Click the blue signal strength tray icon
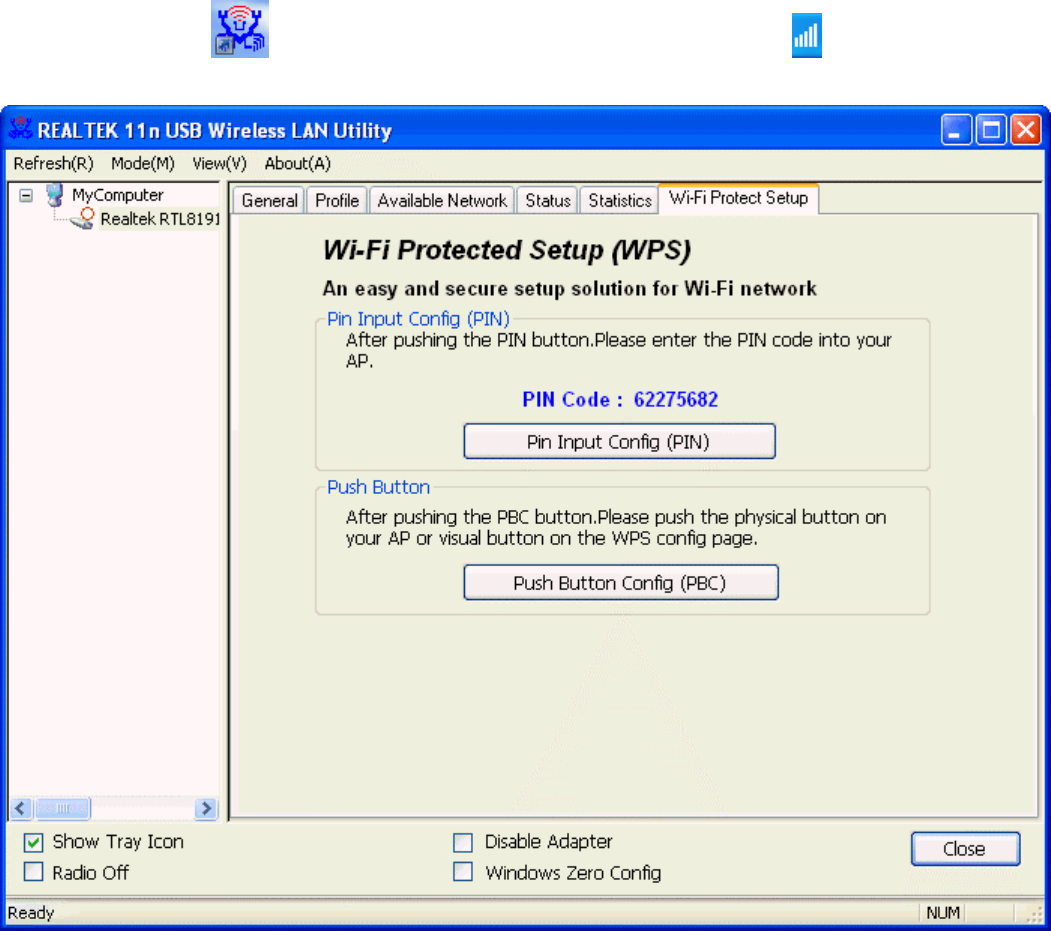1051x931 pixels. click(x=806, y=36)
